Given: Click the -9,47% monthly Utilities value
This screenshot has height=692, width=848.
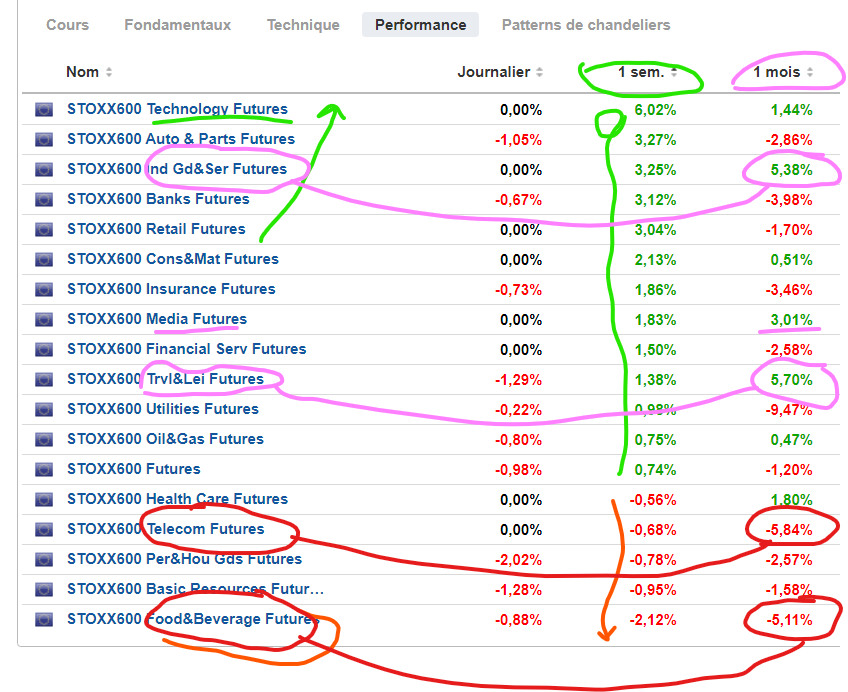Looking at the screenshot, I should 789,410.
